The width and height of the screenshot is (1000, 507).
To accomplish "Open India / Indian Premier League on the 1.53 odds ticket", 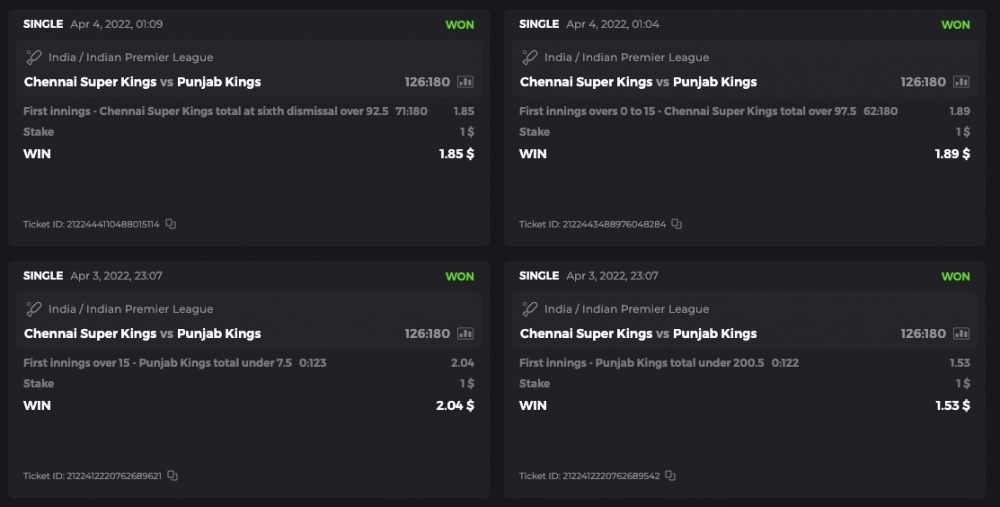I will pyautogui.click(x=627, y=309).
